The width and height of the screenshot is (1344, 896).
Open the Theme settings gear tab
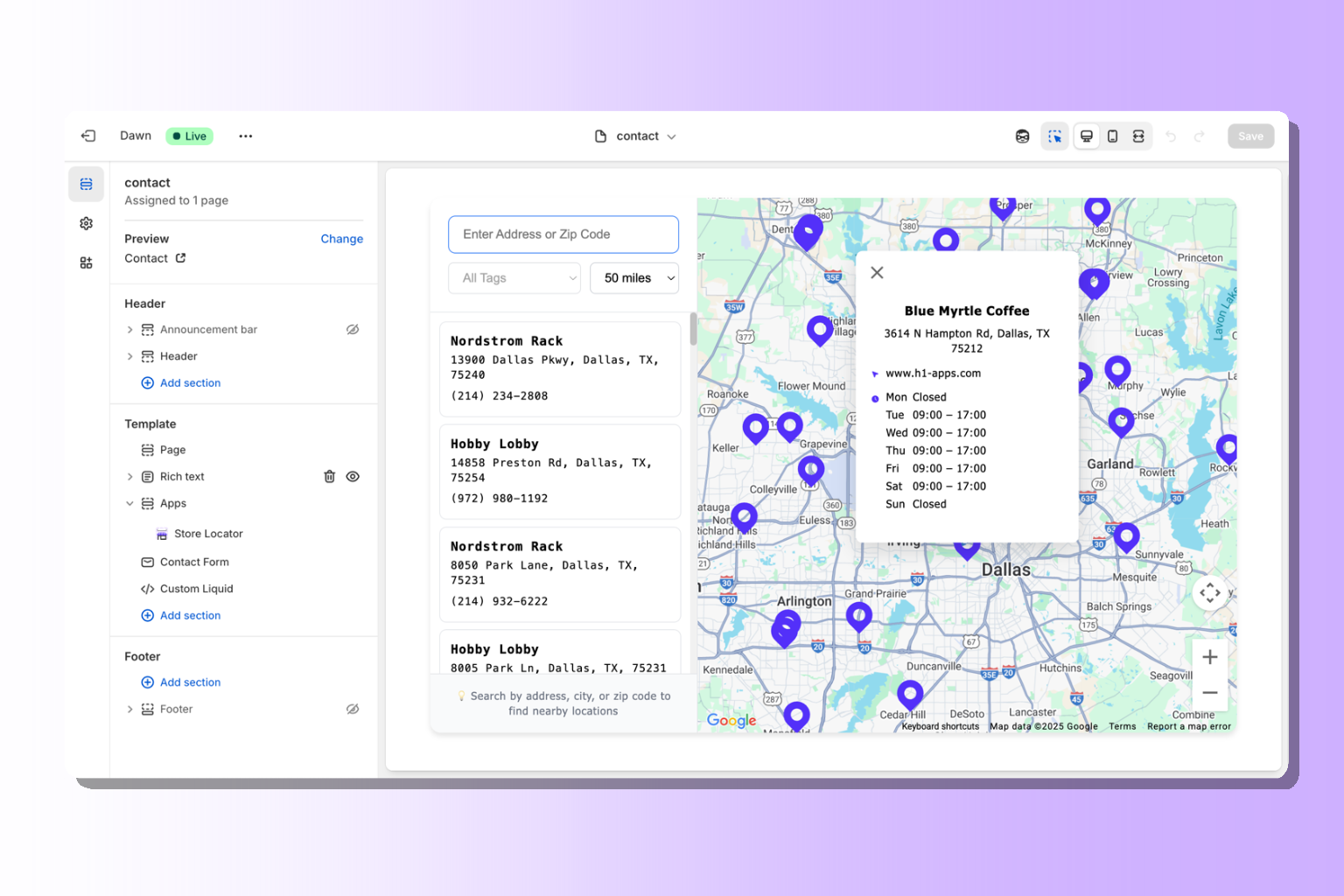(x=86, y=223)
